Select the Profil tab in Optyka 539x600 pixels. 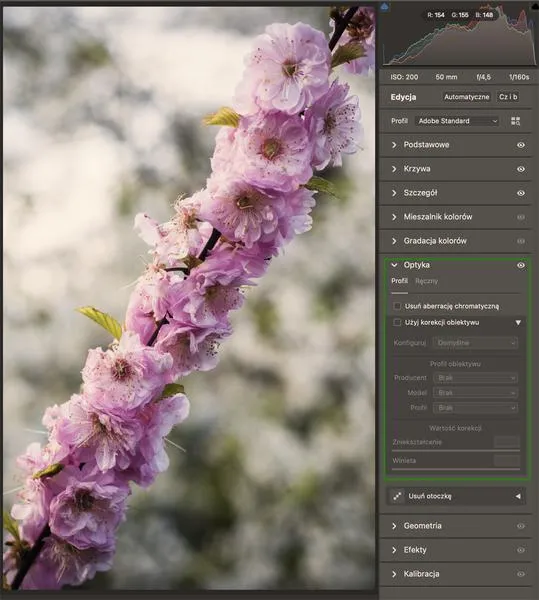coord(399,281)
